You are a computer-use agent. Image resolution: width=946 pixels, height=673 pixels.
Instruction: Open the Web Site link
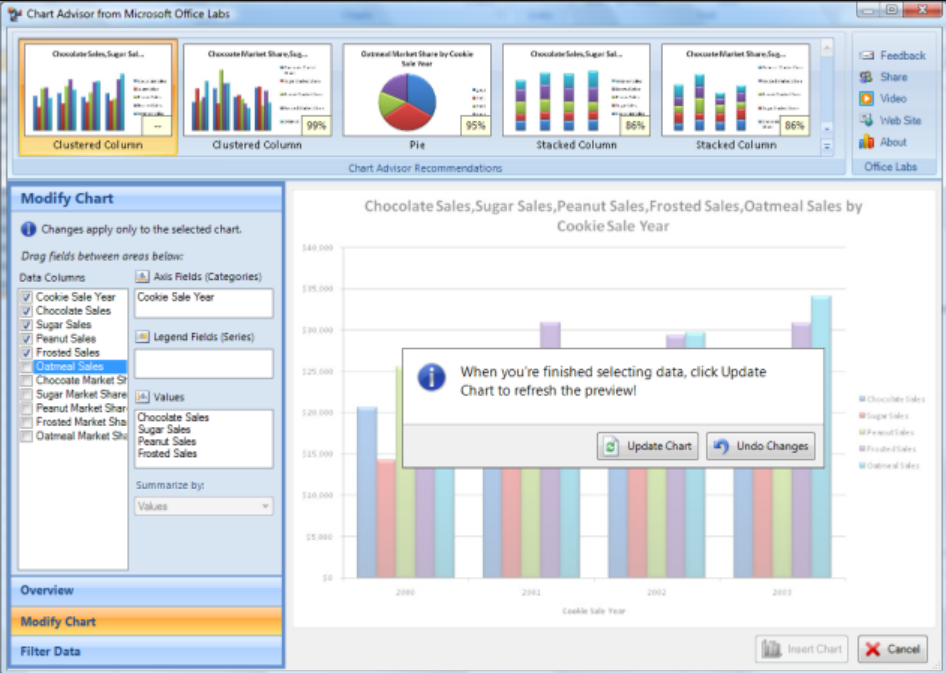[x=900, y=120]
